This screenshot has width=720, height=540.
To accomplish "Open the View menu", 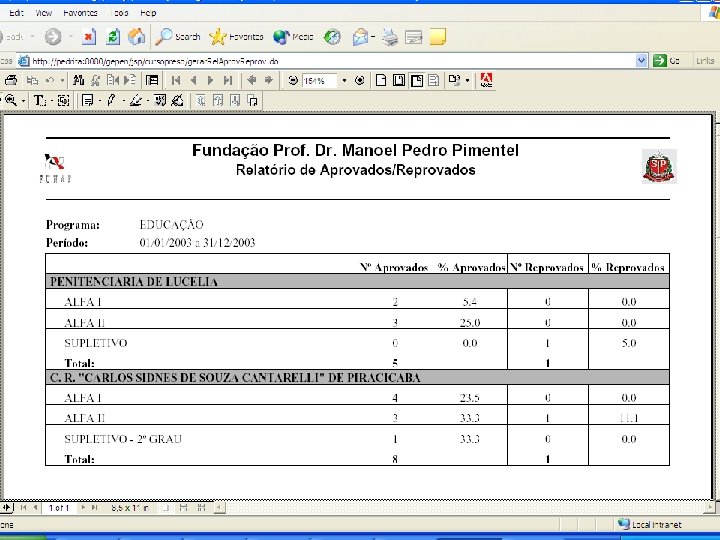I will pos(44,13).
